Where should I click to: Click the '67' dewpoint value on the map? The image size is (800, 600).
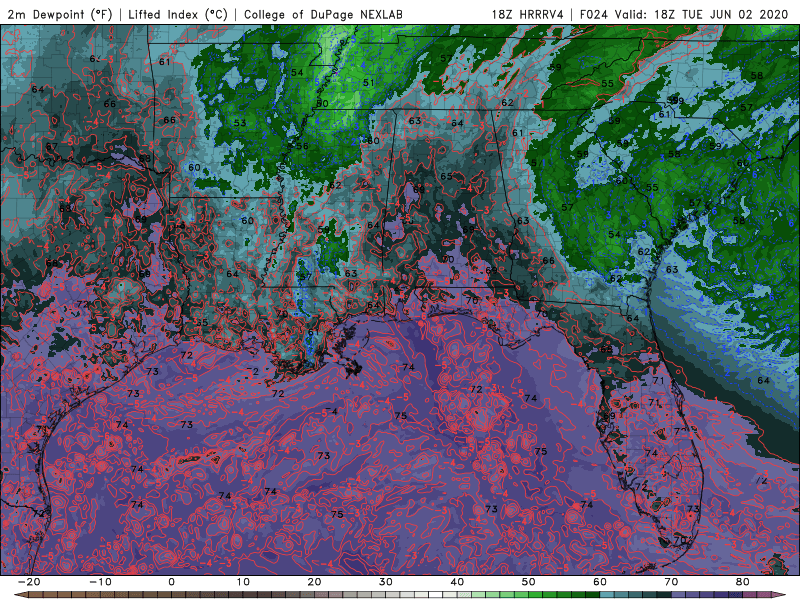[51, 146]
